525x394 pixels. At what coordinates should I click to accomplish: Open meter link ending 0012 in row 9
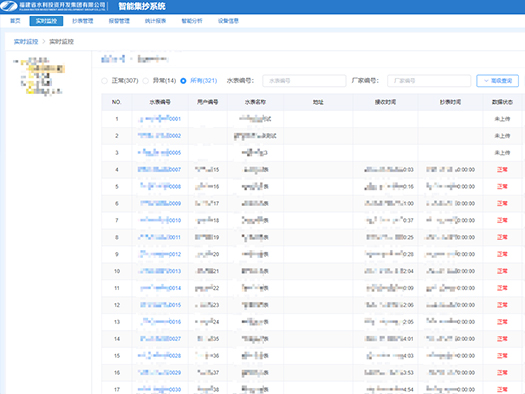coord(160,254)
